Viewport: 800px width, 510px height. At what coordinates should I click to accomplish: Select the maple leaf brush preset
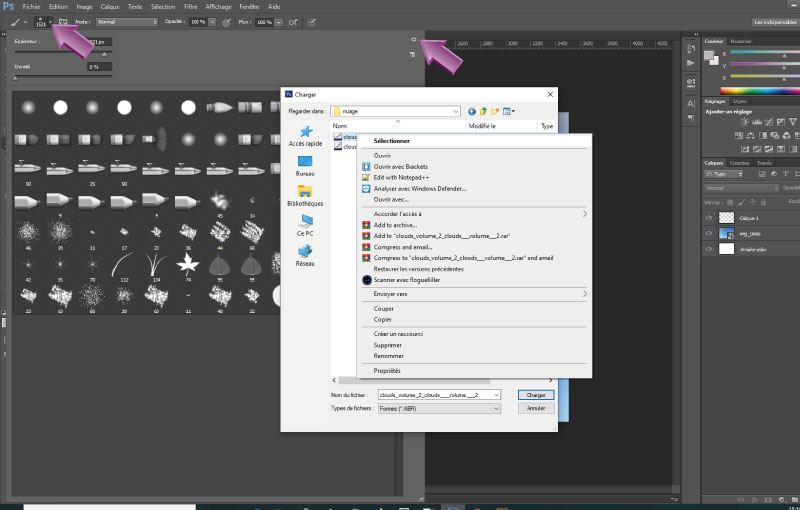185,264
